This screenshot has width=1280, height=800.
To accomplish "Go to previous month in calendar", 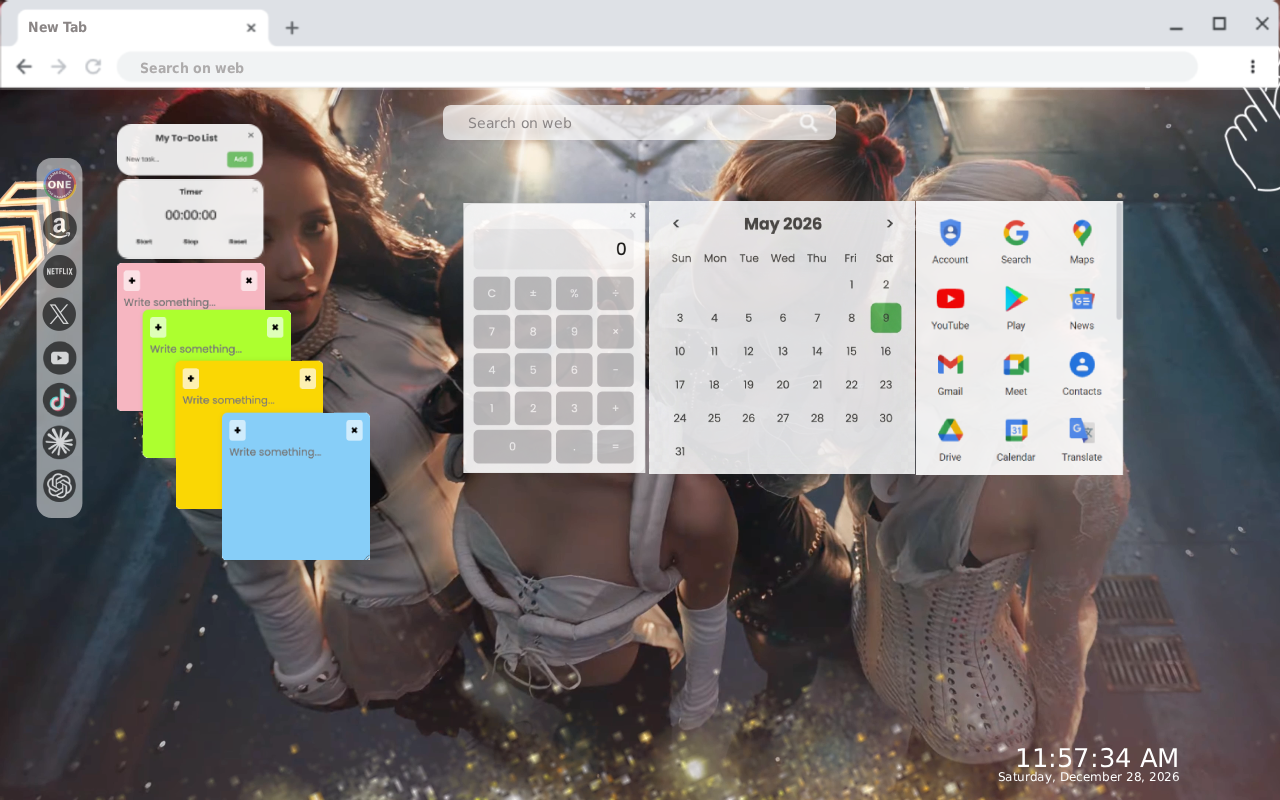I will pyautogui.click(x=676, y=224).
